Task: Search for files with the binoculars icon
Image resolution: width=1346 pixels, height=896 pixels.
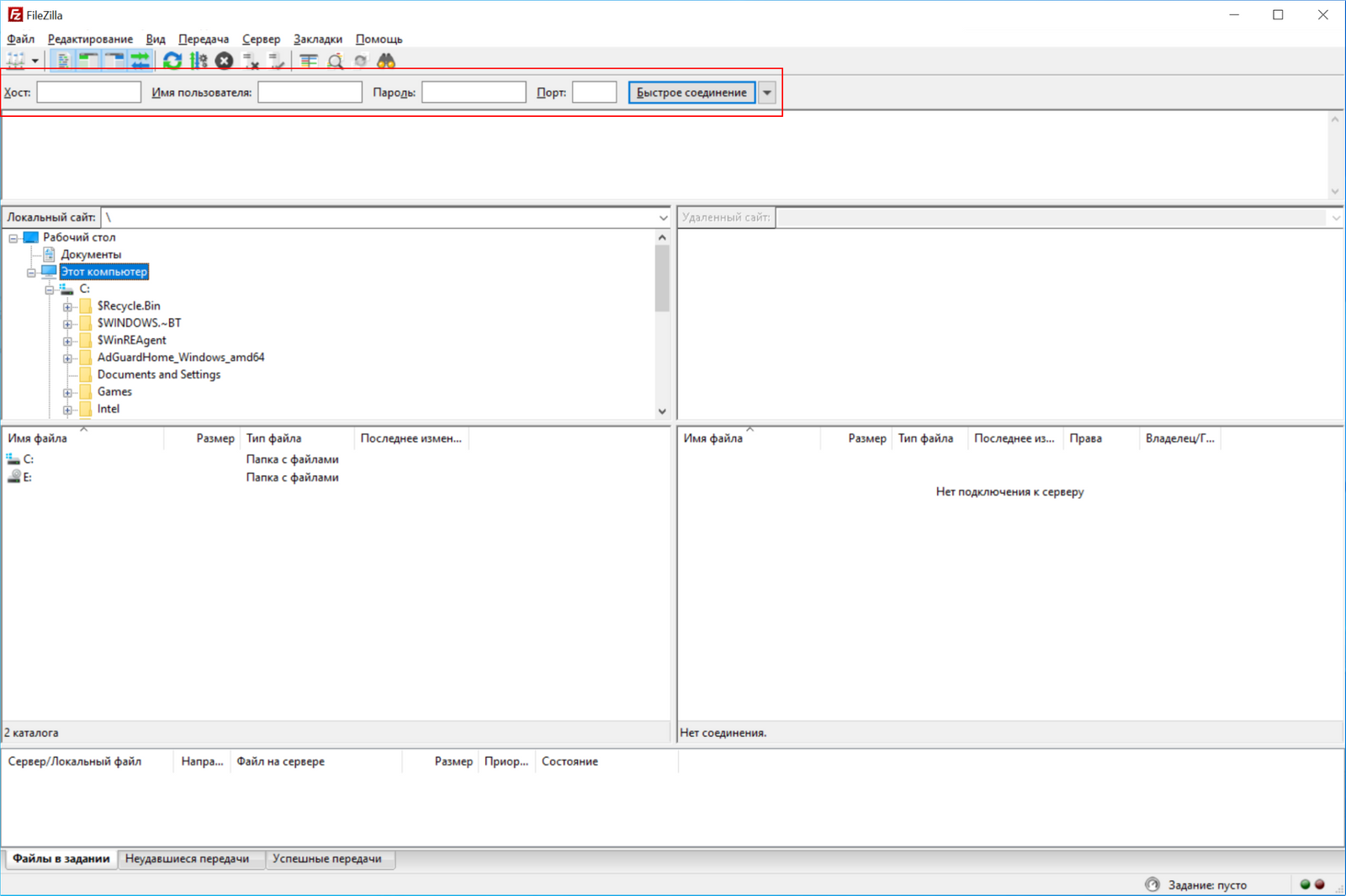Action: point(386,61)
